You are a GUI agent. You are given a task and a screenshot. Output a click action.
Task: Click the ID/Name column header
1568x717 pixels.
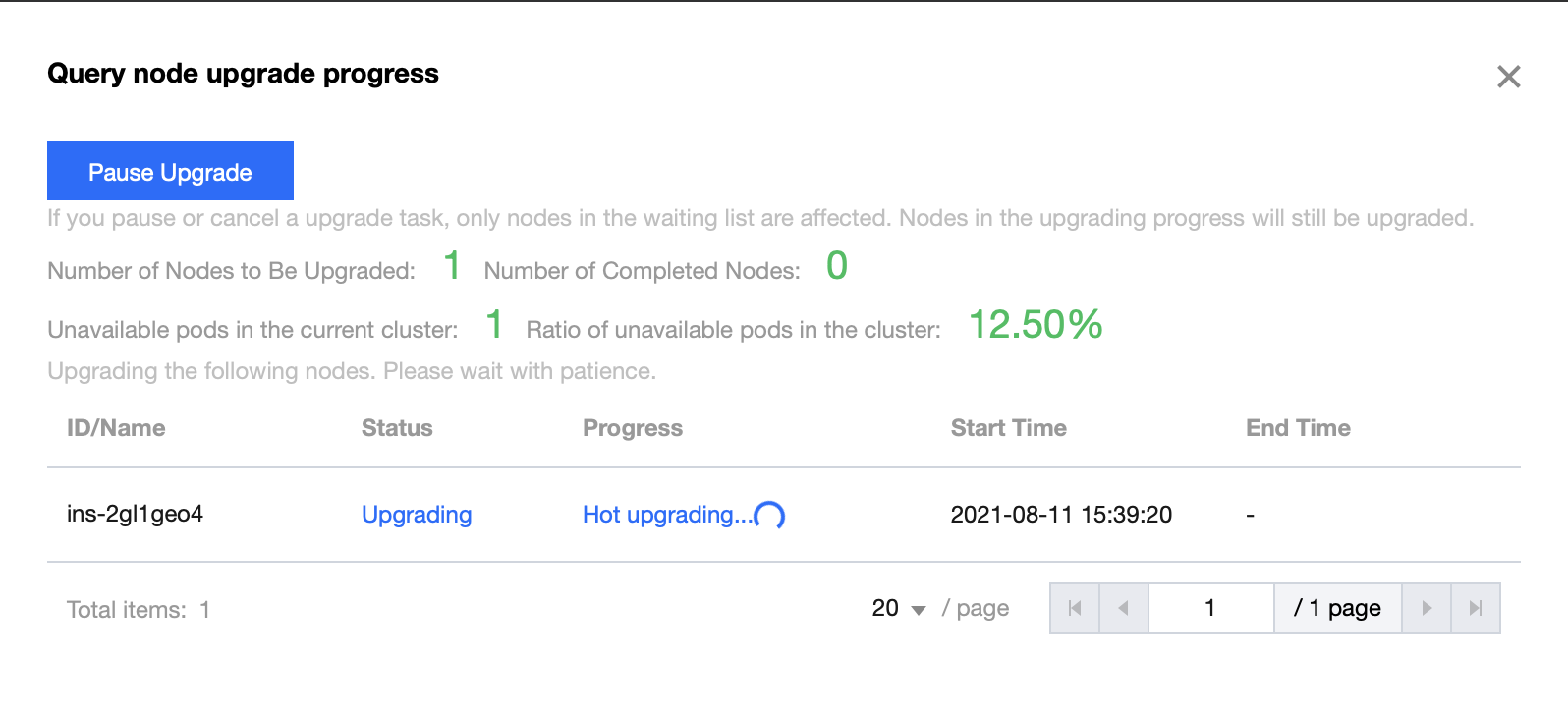tap(116, 428)
